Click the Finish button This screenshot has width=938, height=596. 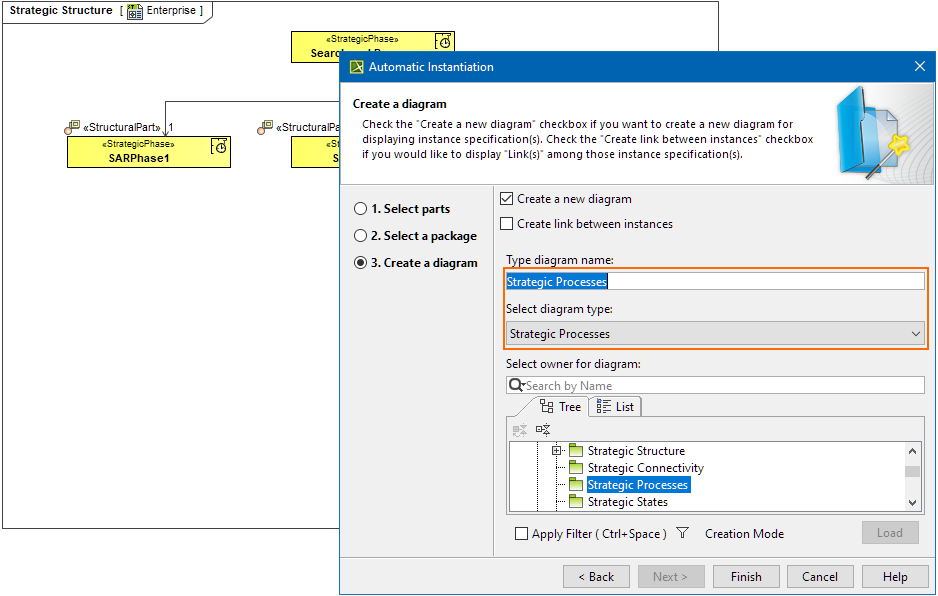tap(746, 577)
